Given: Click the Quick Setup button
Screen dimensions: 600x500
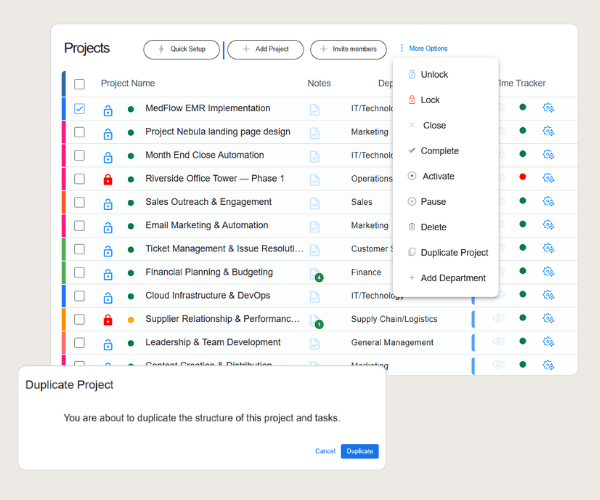Looking at the screenshot, I should (x=181, y=50).
